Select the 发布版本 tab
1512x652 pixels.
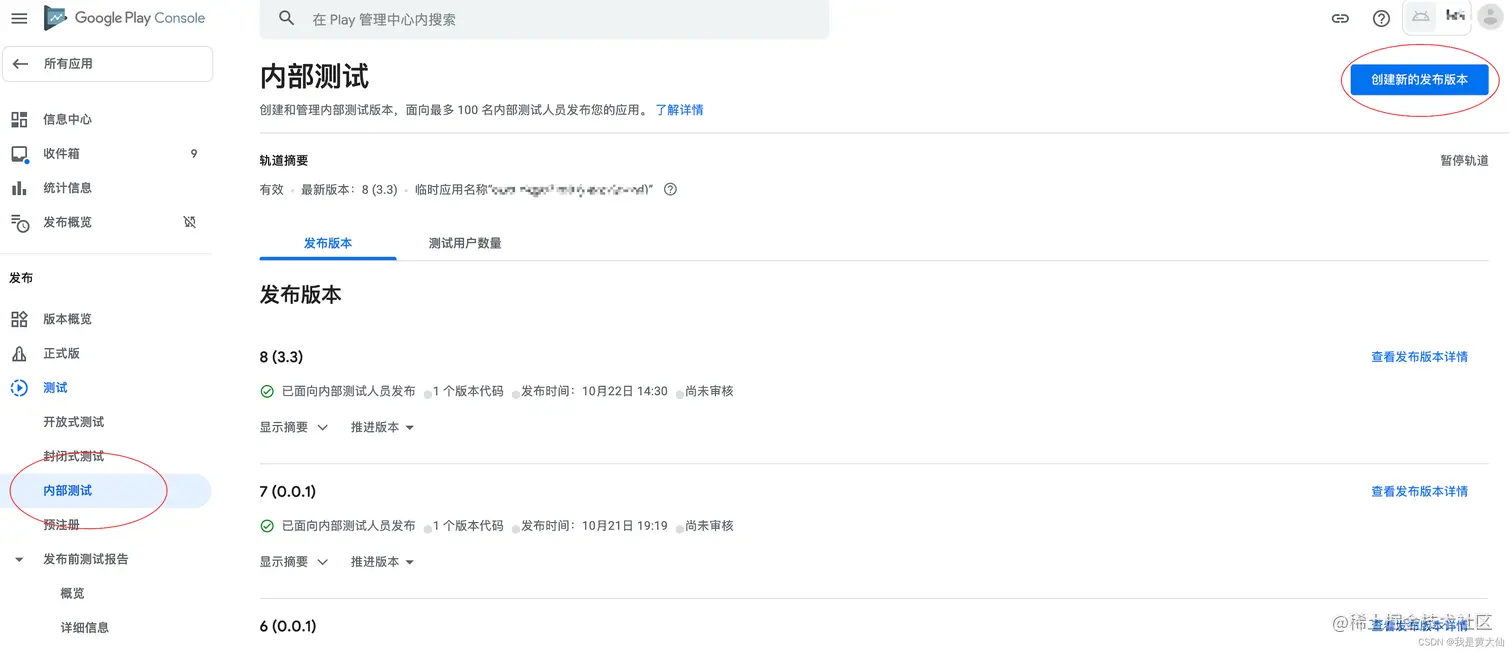(x=327, y=242)
